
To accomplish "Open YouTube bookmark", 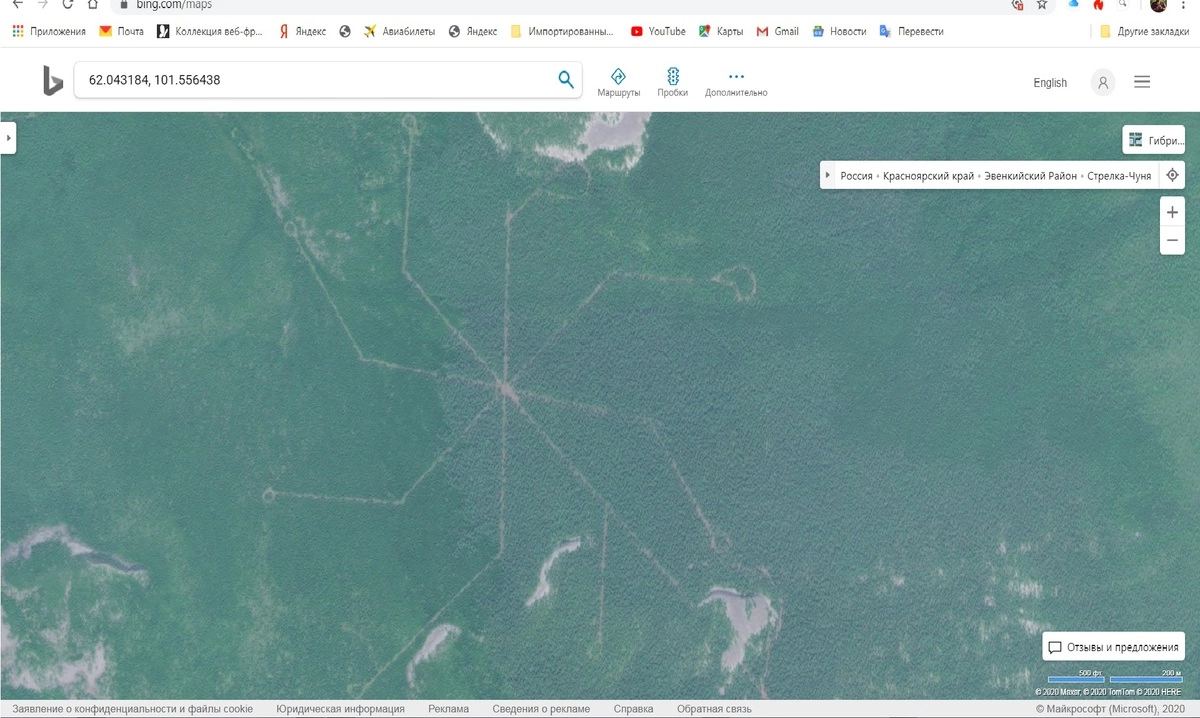I will click(658, 31).
